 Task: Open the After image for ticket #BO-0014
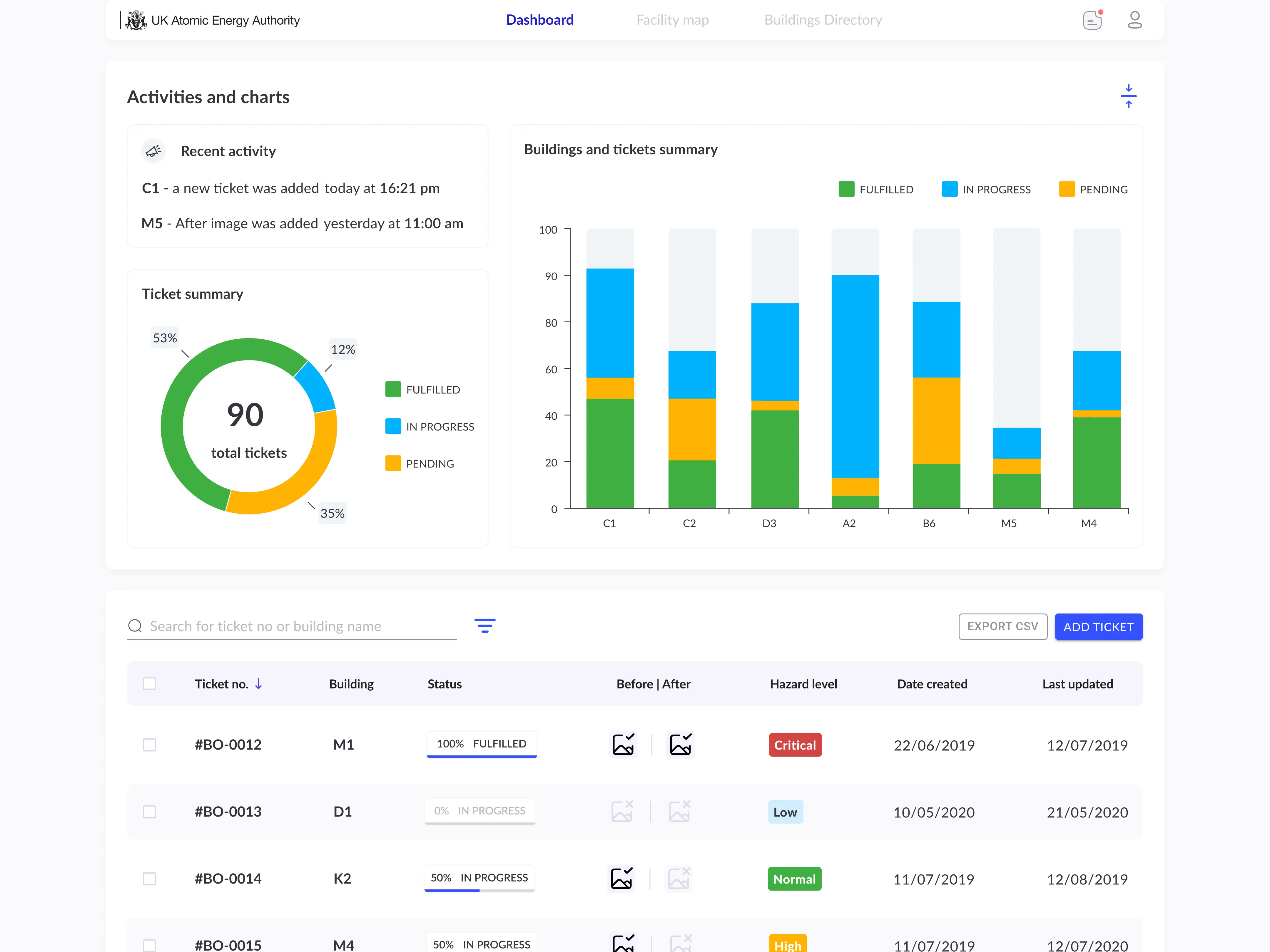coord(680,878)
